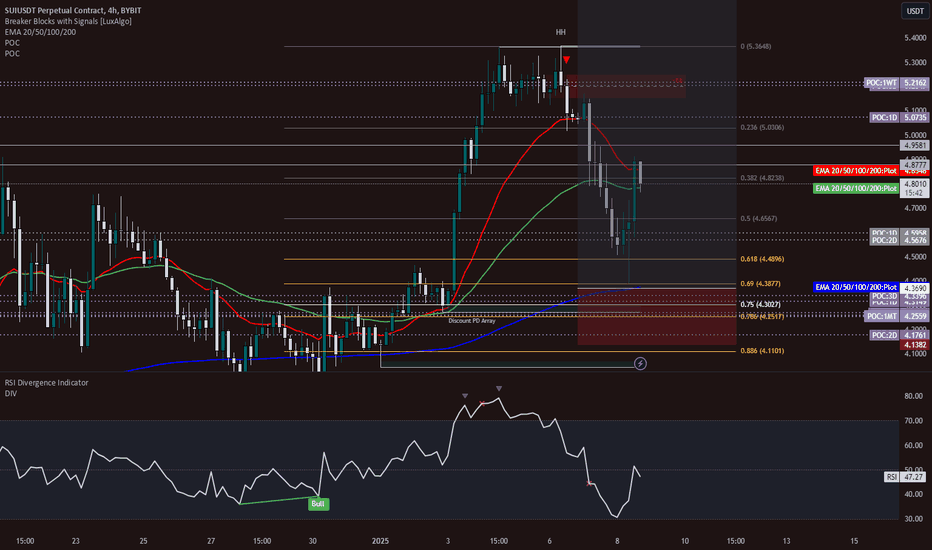Click the RSI 47.27 value label

(906, 477)
